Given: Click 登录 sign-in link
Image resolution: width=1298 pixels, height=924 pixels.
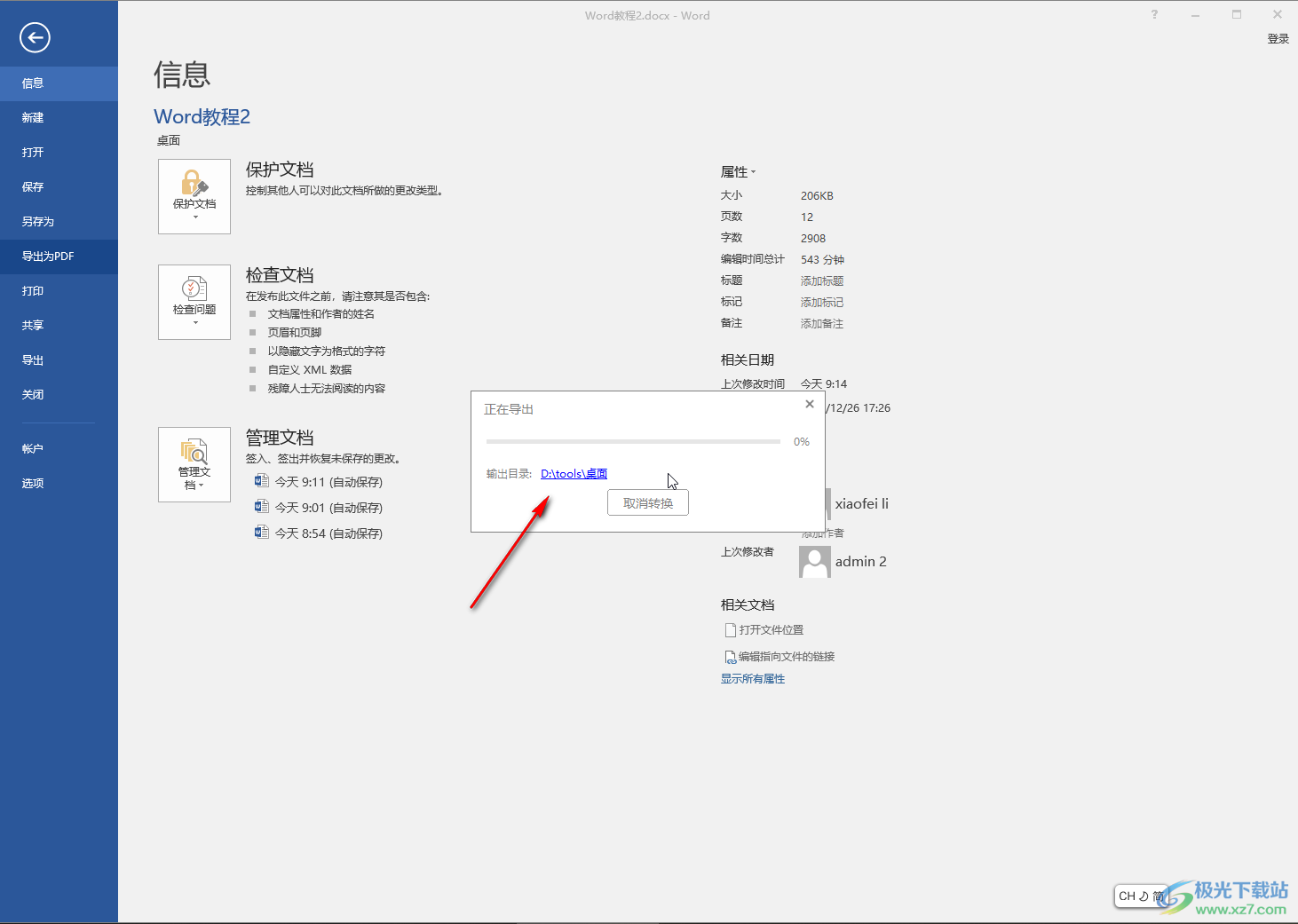Looking at the screenshot, I should [x=1278, y=39].
